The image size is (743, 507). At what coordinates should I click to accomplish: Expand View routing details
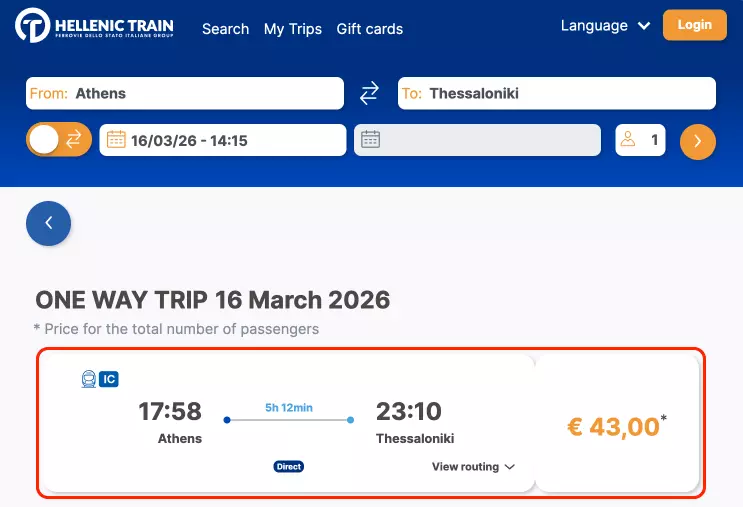(473, 467)
